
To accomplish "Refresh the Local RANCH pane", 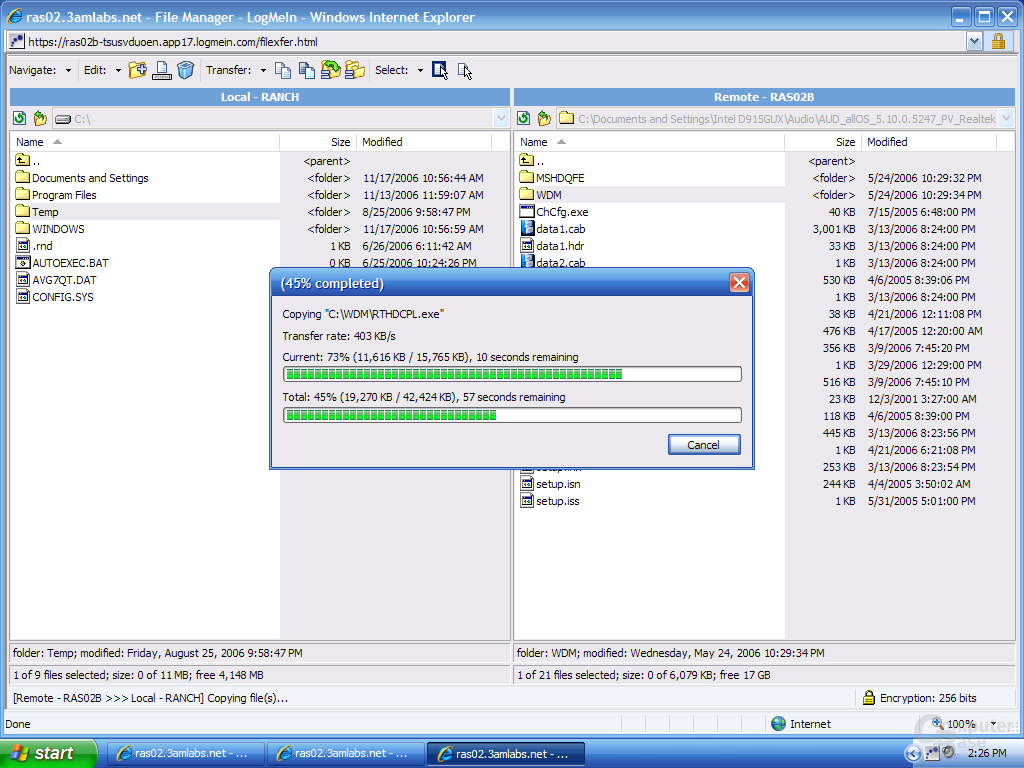I will [20, 118].
